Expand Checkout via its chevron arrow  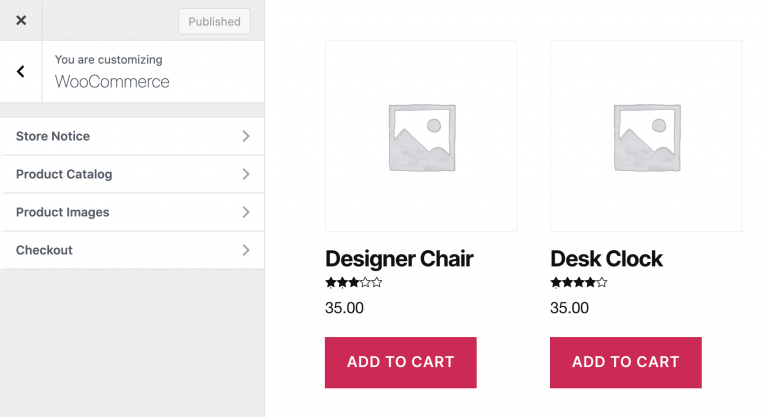tap(246, 250)
